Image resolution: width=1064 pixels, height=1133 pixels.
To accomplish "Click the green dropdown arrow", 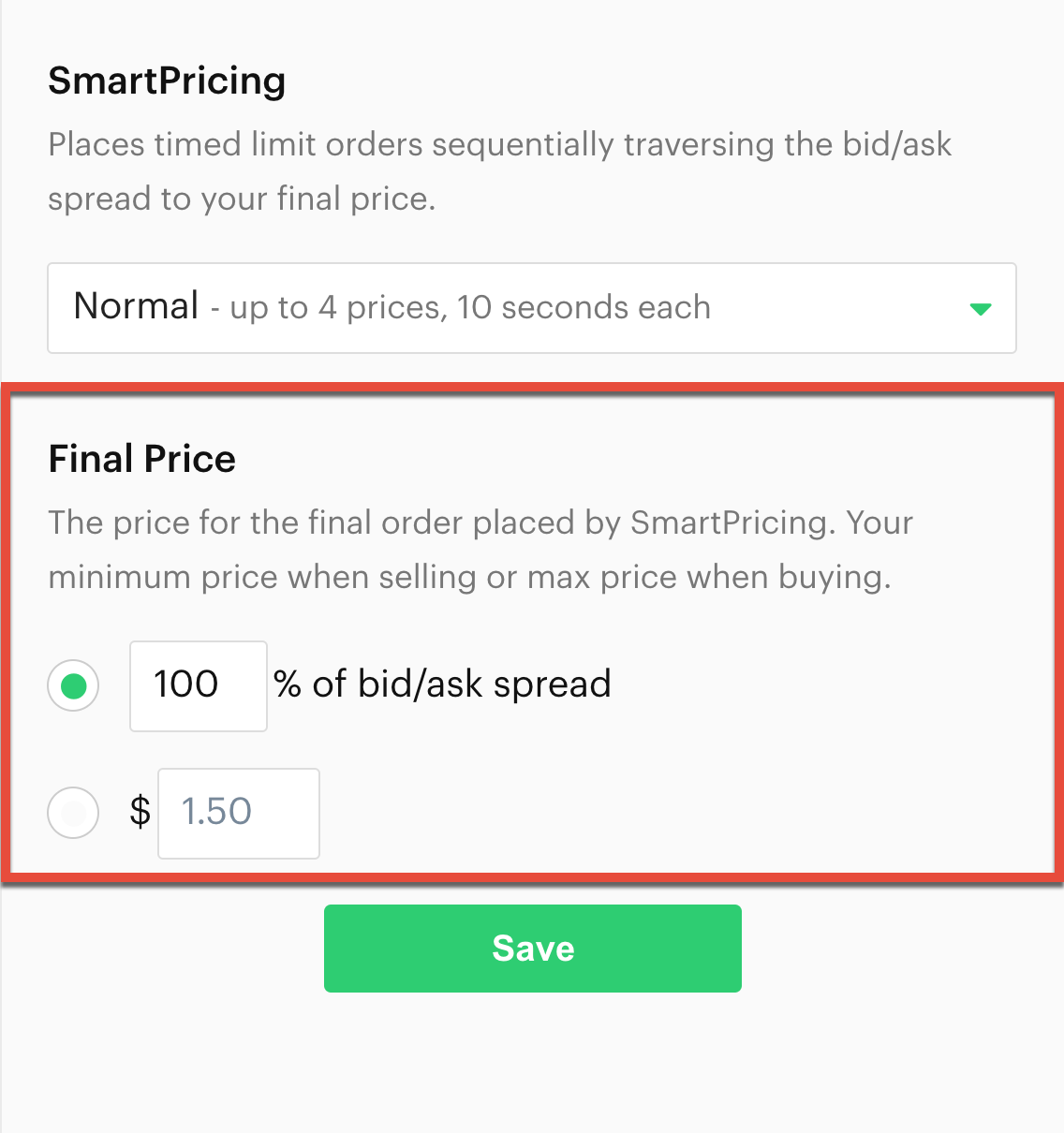I will [x=980, y=307].
